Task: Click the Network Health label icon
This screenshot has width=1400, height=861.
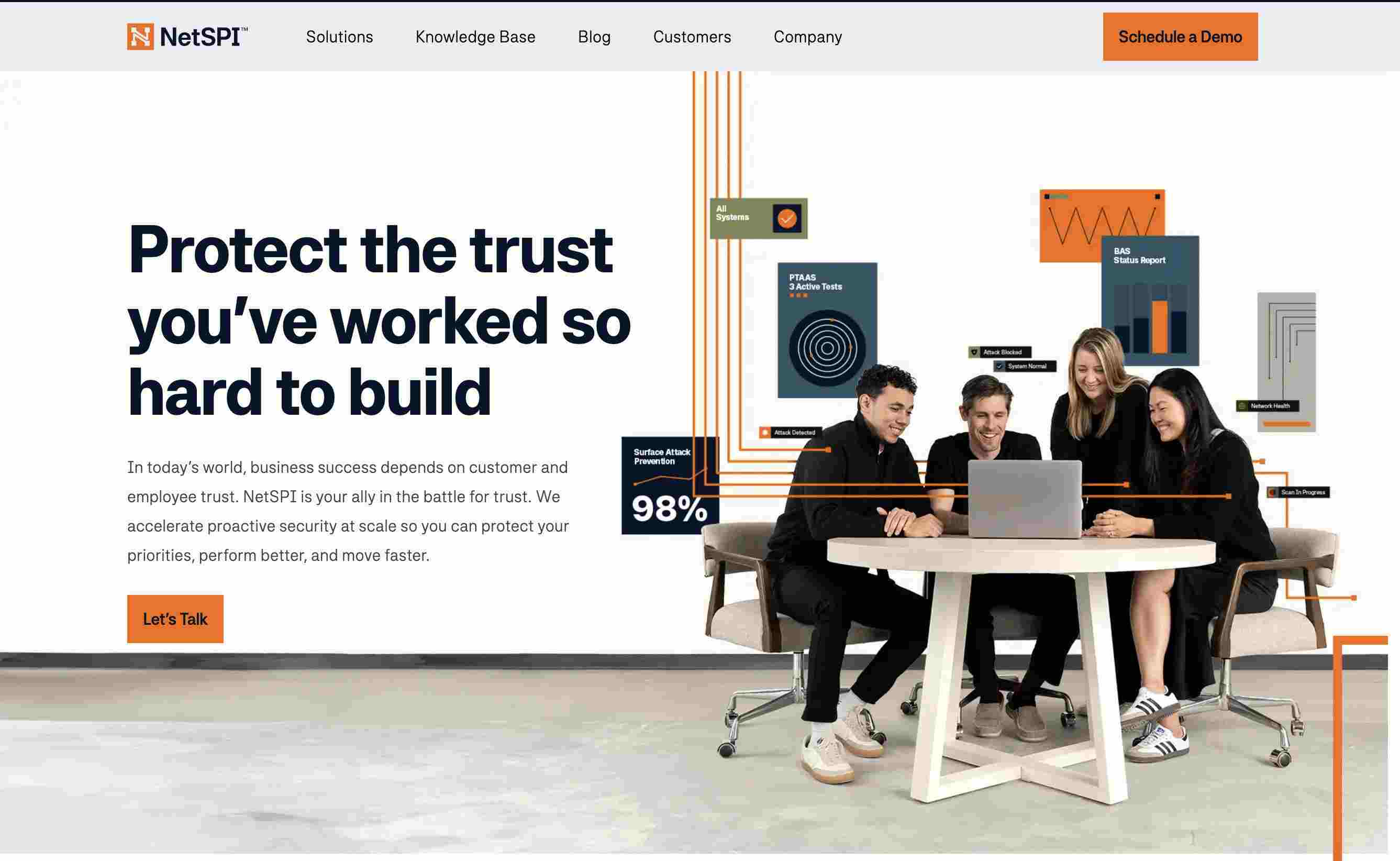Action: pos(1242,406)
